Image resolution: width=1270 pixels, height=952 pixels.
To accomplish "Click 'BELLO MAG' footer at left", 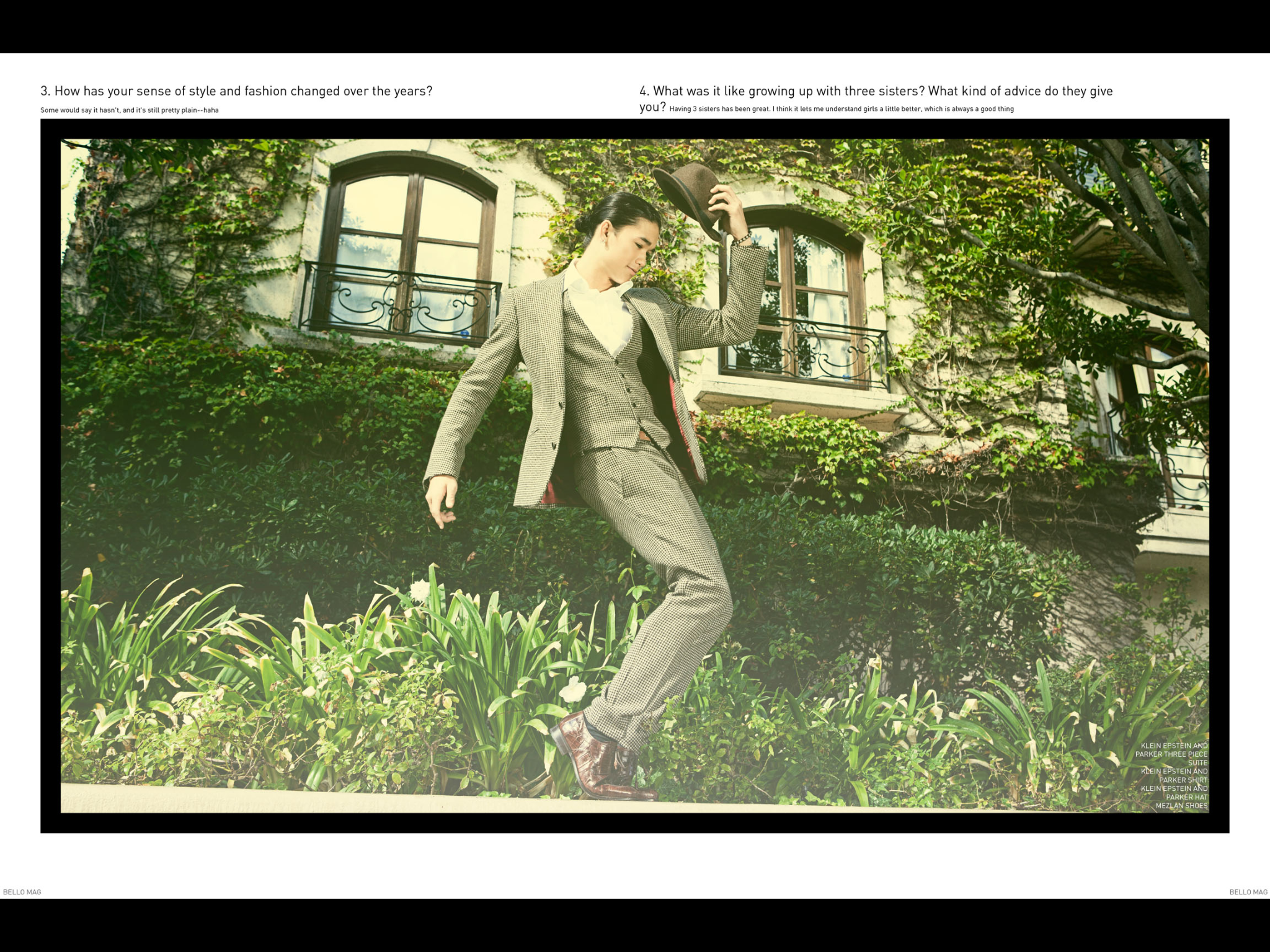I will 22,892.
